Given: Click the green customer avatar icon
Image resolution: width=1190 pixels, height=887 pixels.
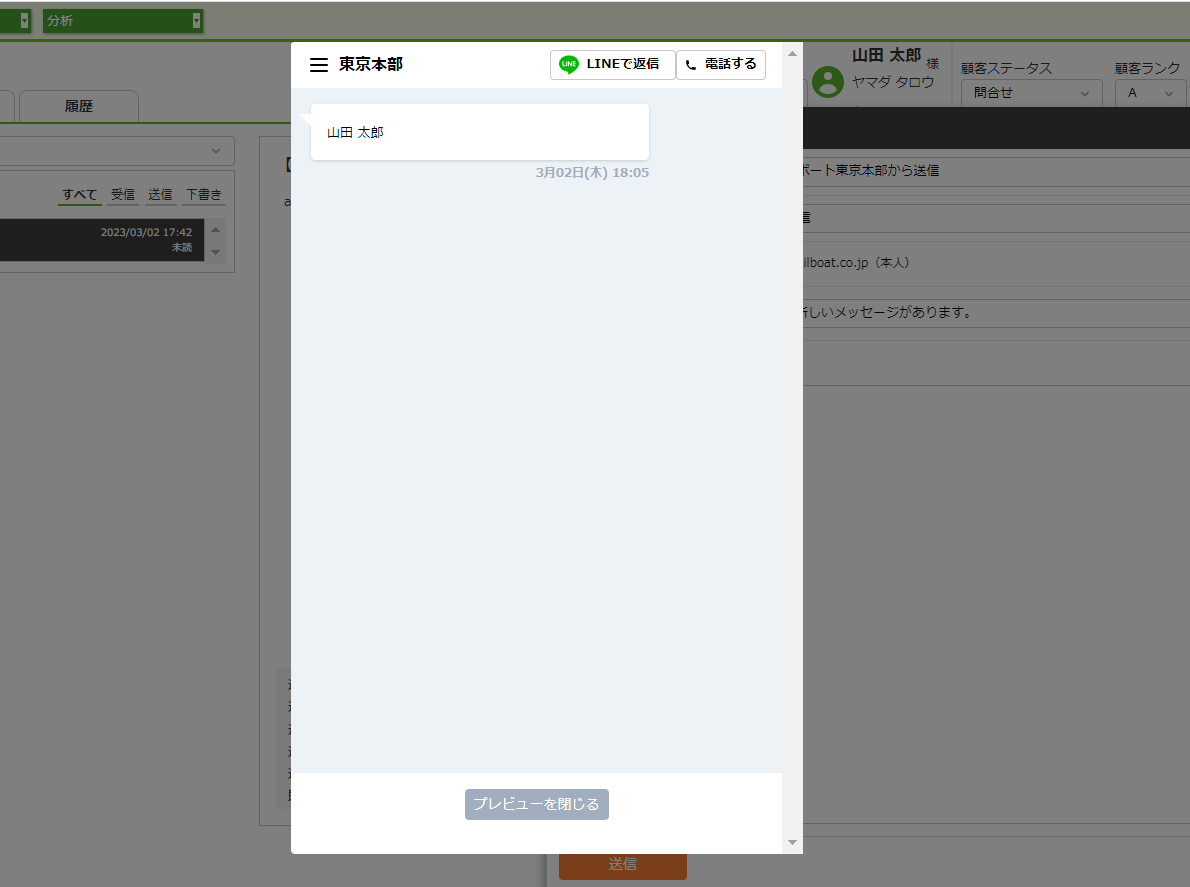Looking at the screenshot, I should pyautogui.click(x=828, y=82).
